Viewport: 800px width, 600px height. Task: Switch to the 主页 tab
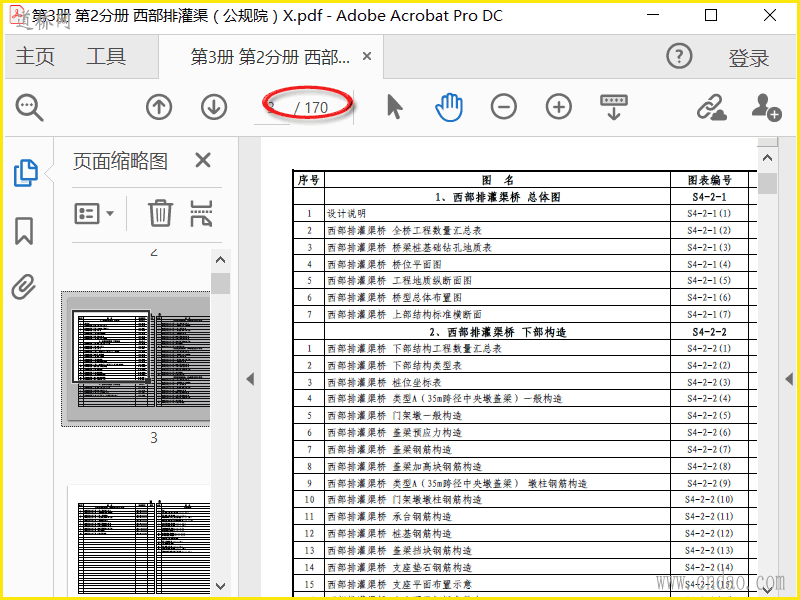point(35,56)
